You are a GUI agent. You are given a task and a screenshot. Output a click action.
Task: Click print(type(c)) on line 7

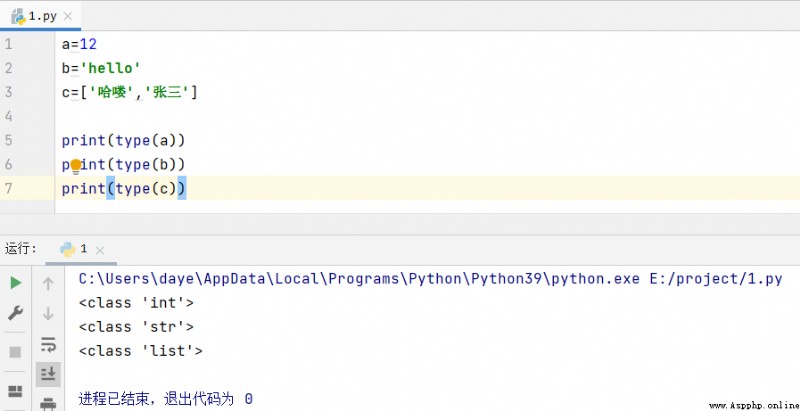[123, 189]
